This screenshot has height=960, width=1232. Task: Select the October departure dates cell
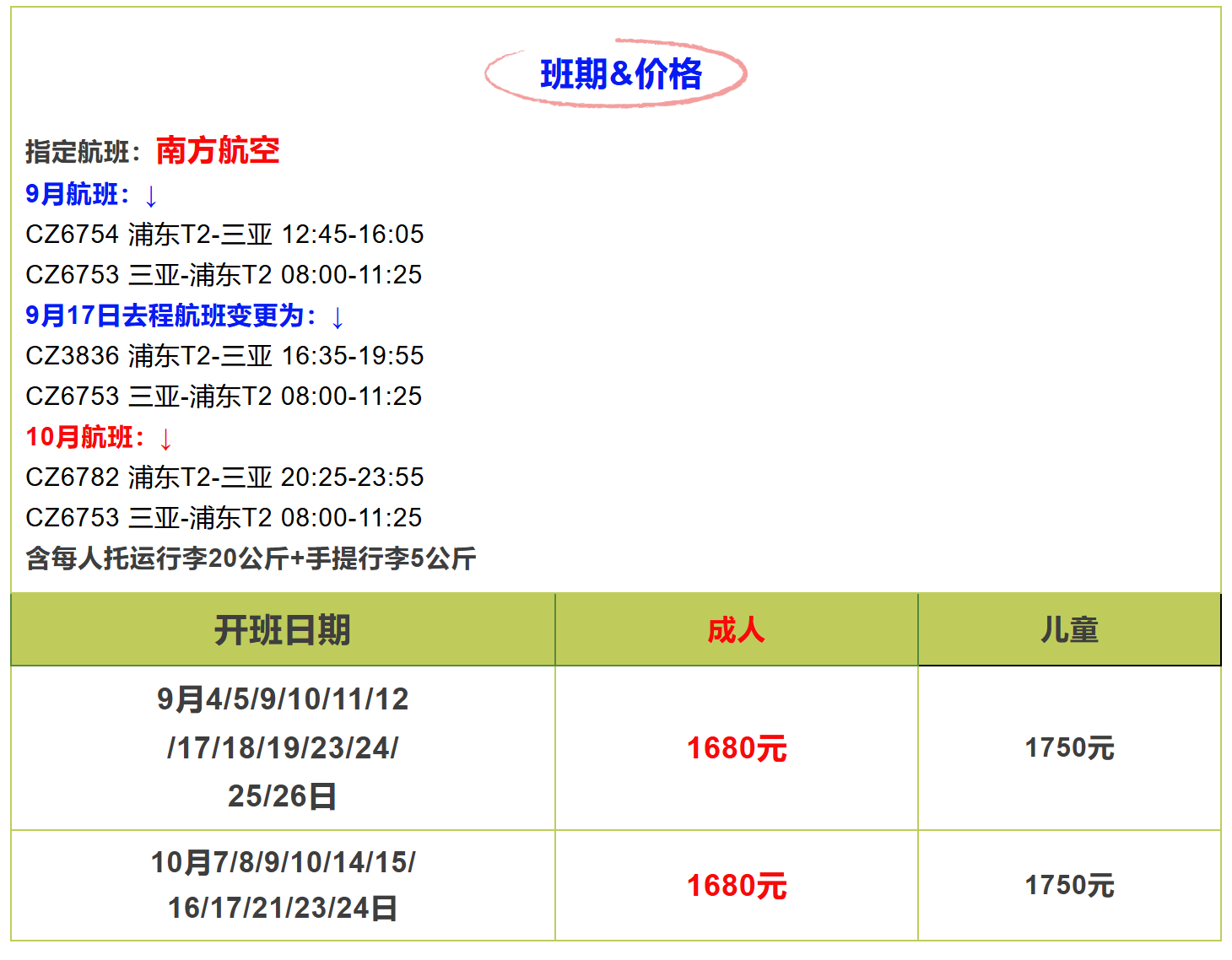(x=283, y=885)
